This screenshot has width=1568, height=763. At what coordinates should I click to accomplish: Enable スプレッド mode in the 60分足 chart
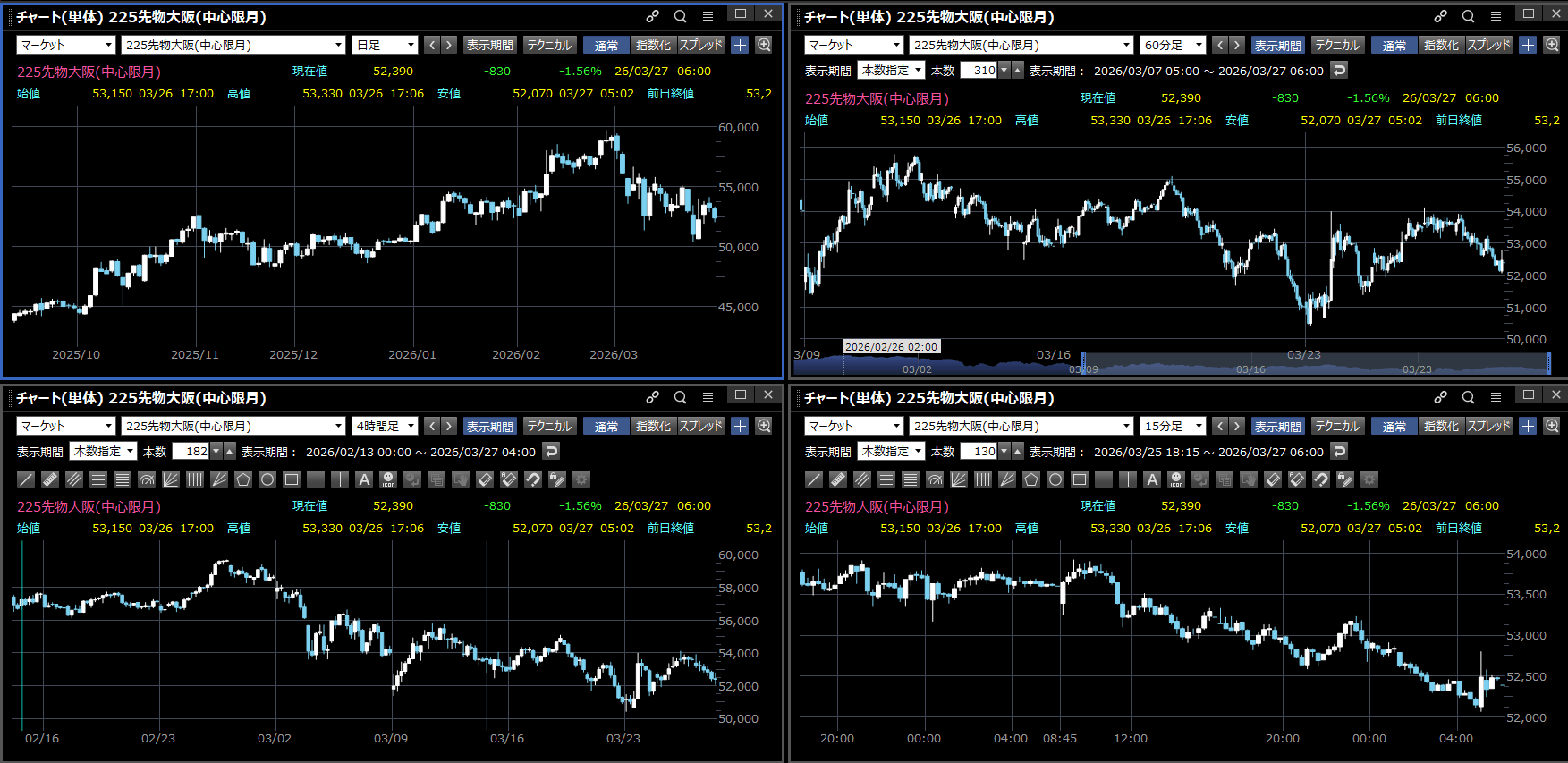pyautogui.click(x=1488, y=45)
